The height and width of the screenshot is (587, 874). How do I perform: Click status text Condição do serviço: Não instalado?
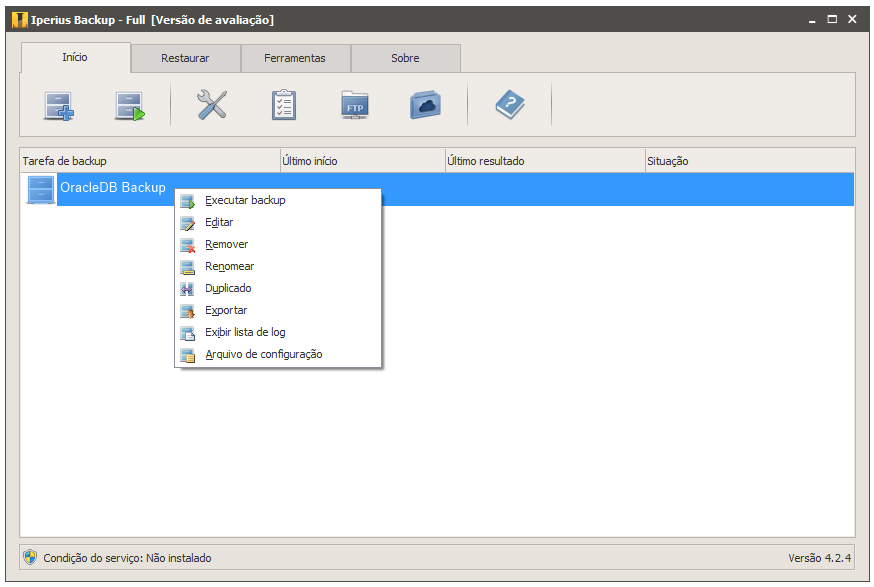pyautogui.click(x=128, y=558)
